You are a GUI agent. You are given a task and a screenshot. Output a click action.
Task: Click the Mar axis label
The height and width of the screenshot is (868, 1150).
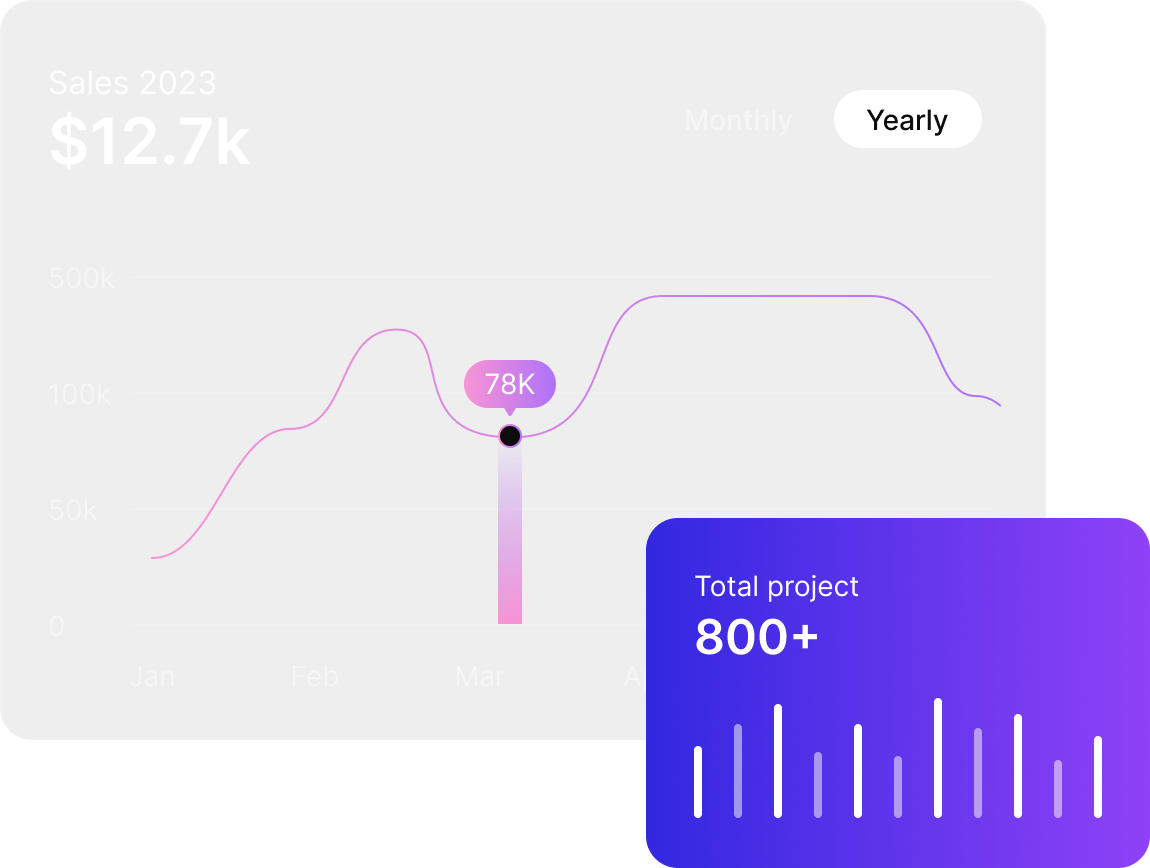tap(480, 676)
